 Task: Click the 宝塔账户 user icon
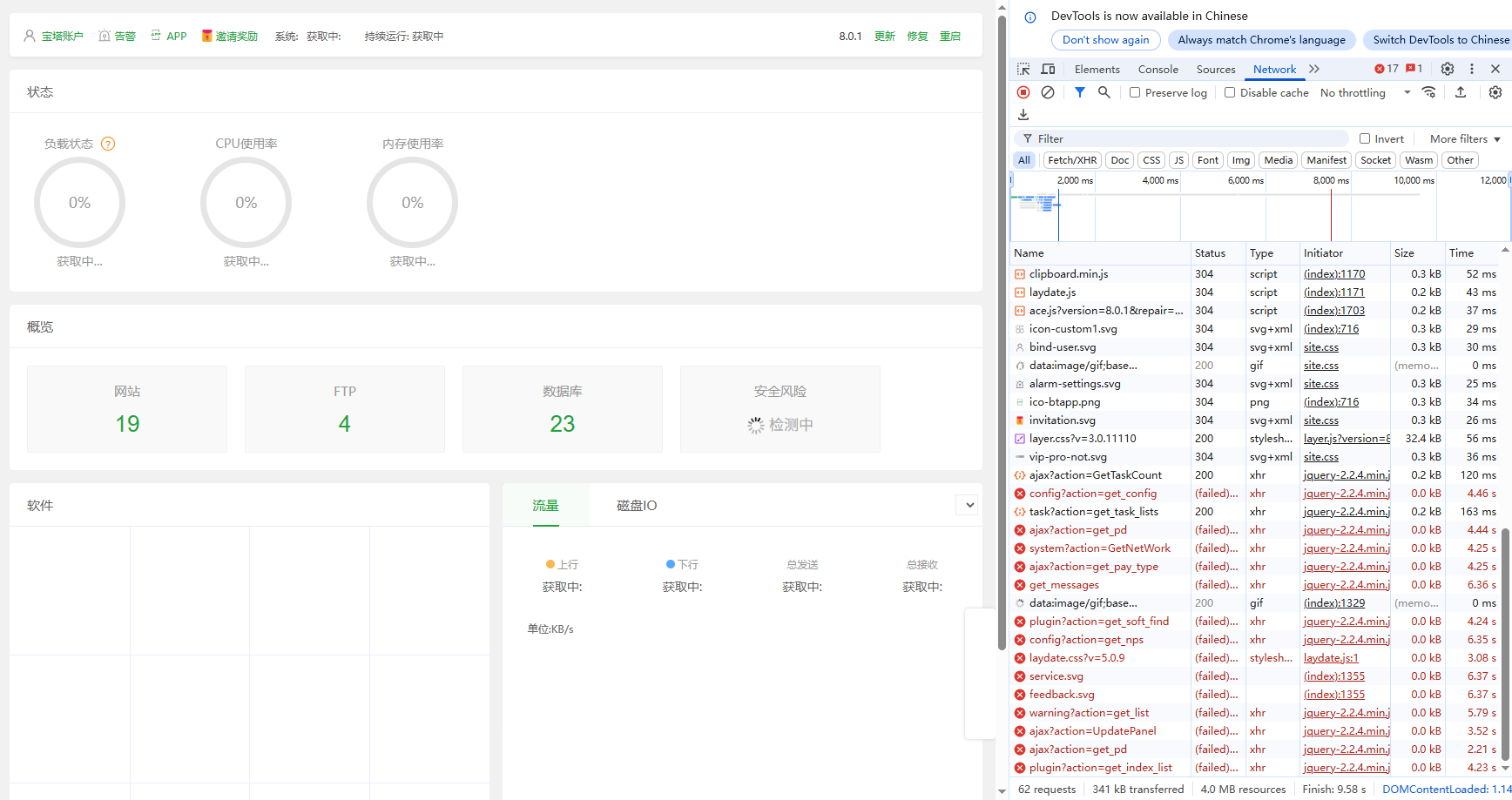[x=30, y=36]
